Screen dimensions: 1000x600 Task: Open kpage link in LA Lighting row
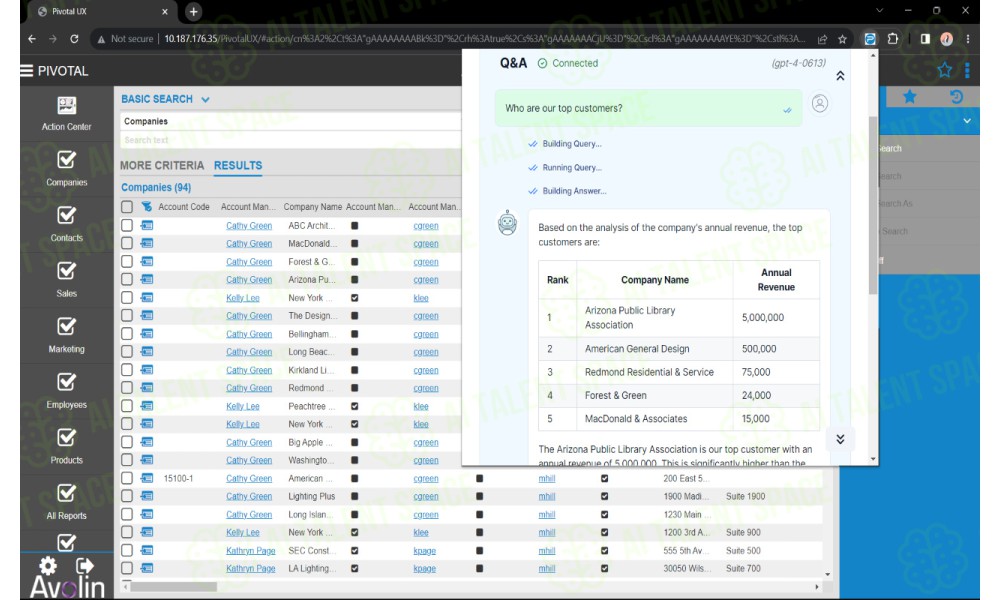(424, 569)
